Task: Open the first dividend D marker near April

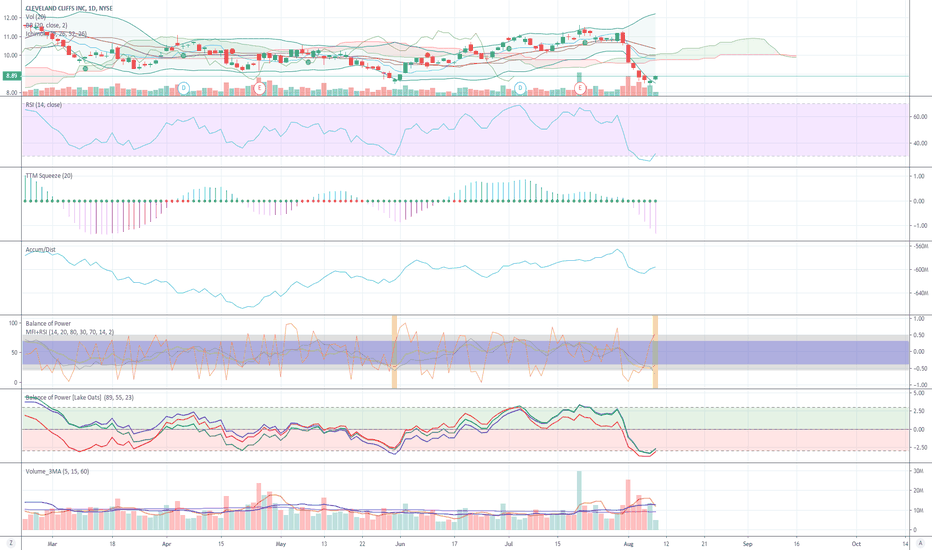Action: click(184, 88)
